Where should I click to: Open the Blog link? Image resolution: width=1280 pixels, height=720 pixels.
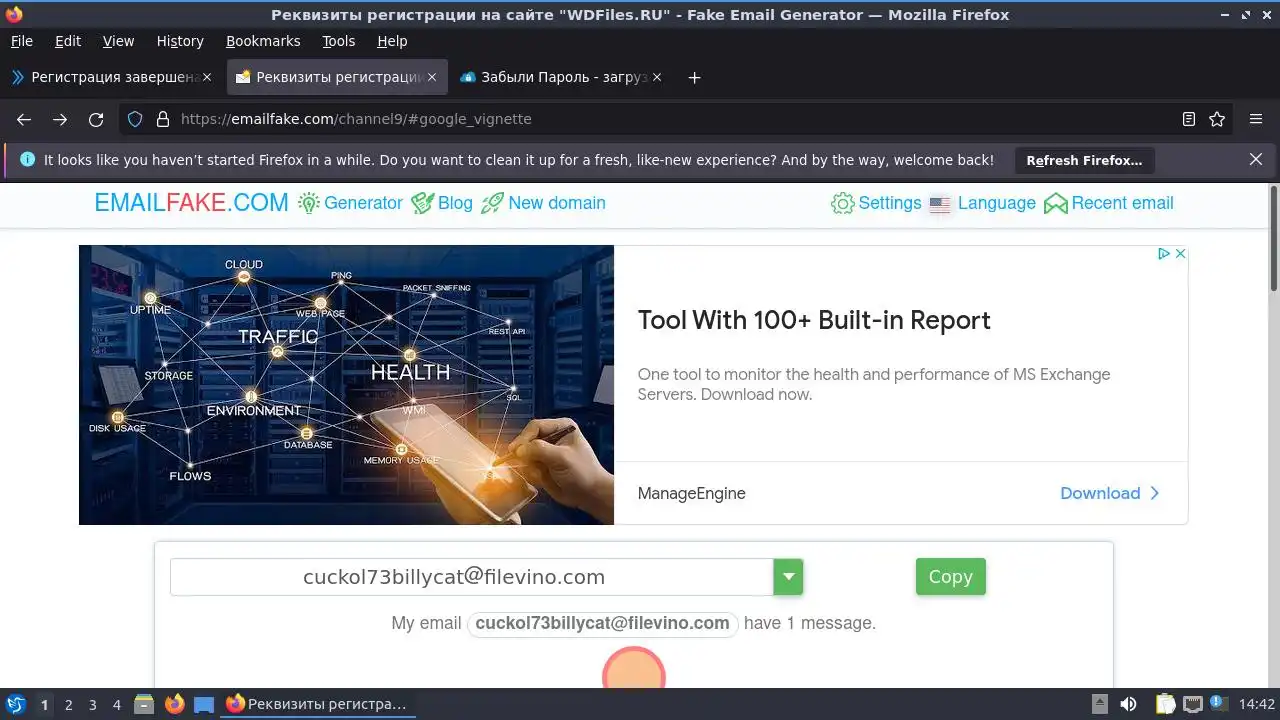455,203
